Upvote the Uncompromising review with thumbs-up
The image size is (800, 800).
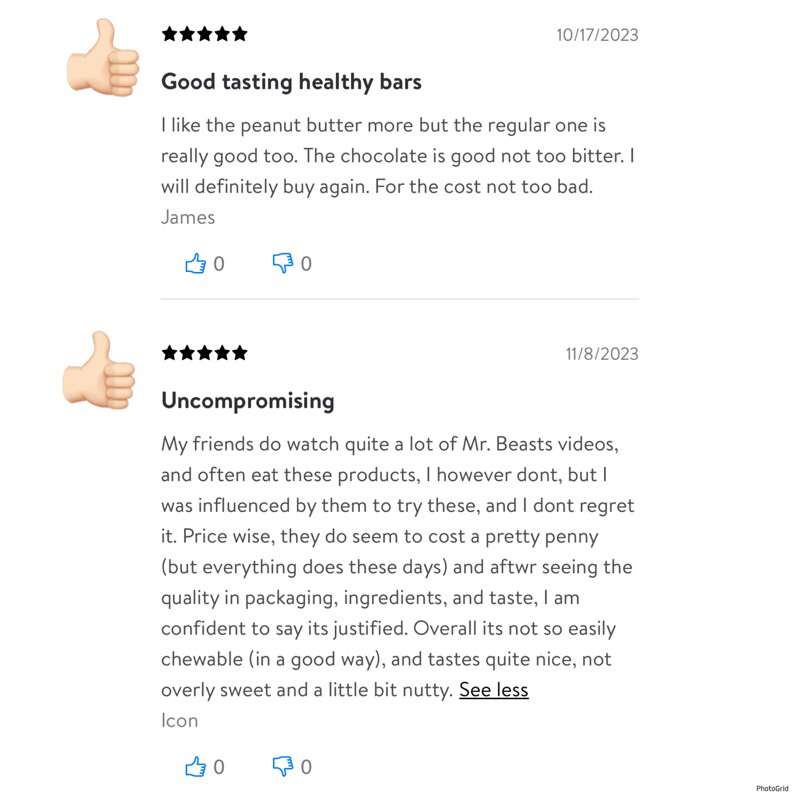pyautogui.click(x=195, y=767)
